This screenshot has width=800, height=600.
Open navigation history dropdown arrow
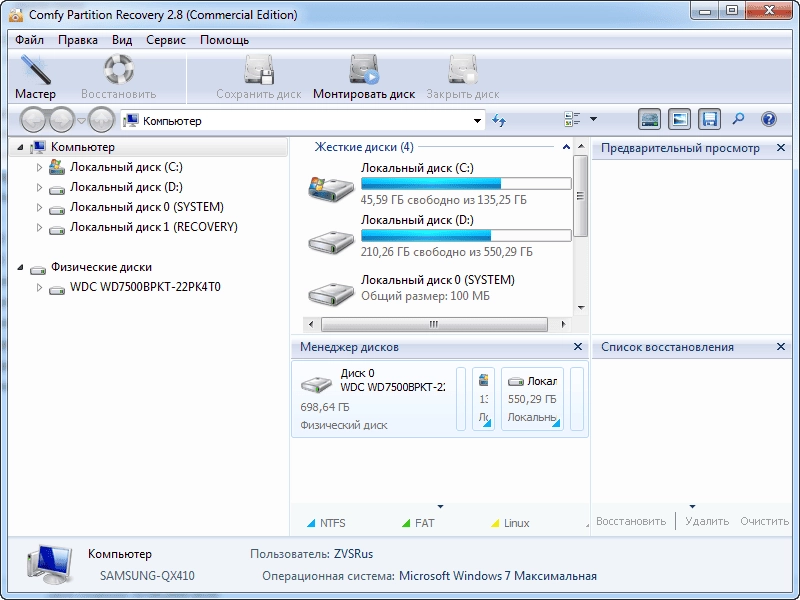point(81,120)
